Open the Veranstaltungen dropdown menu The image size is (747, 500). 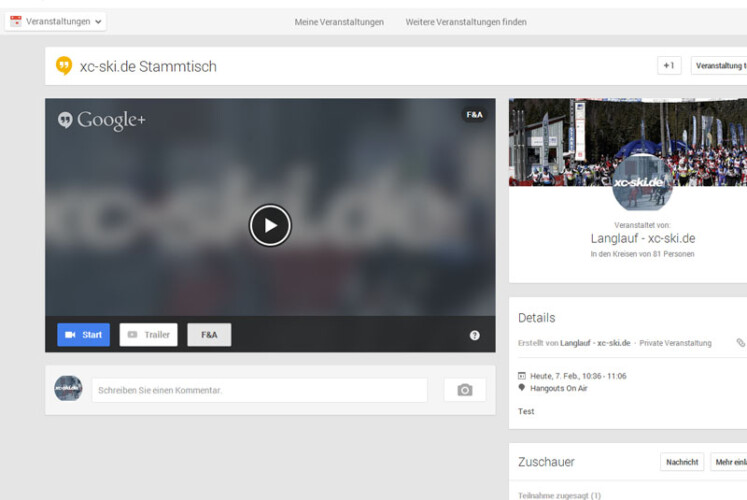pos(56,21)
